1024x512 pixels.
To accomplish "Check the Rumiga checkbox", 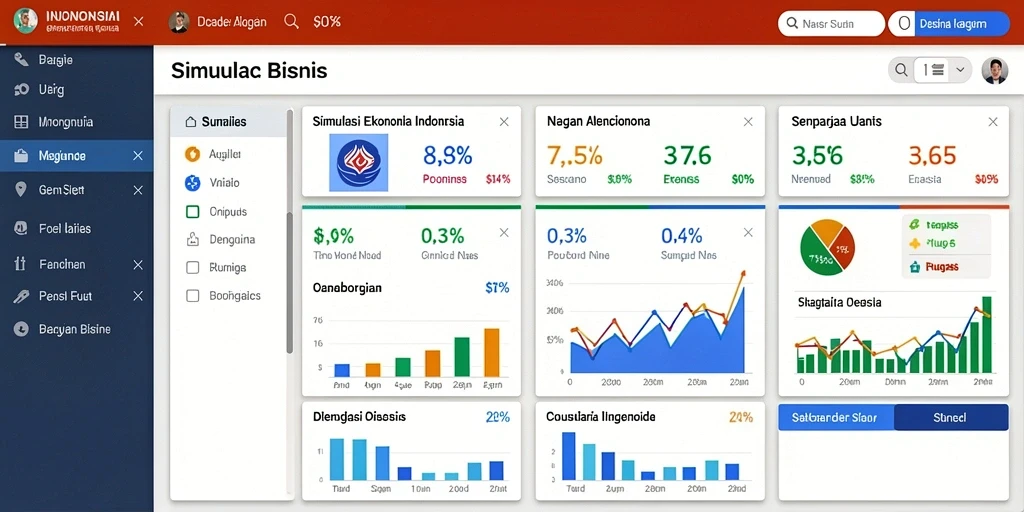I will tap(192, 267).
